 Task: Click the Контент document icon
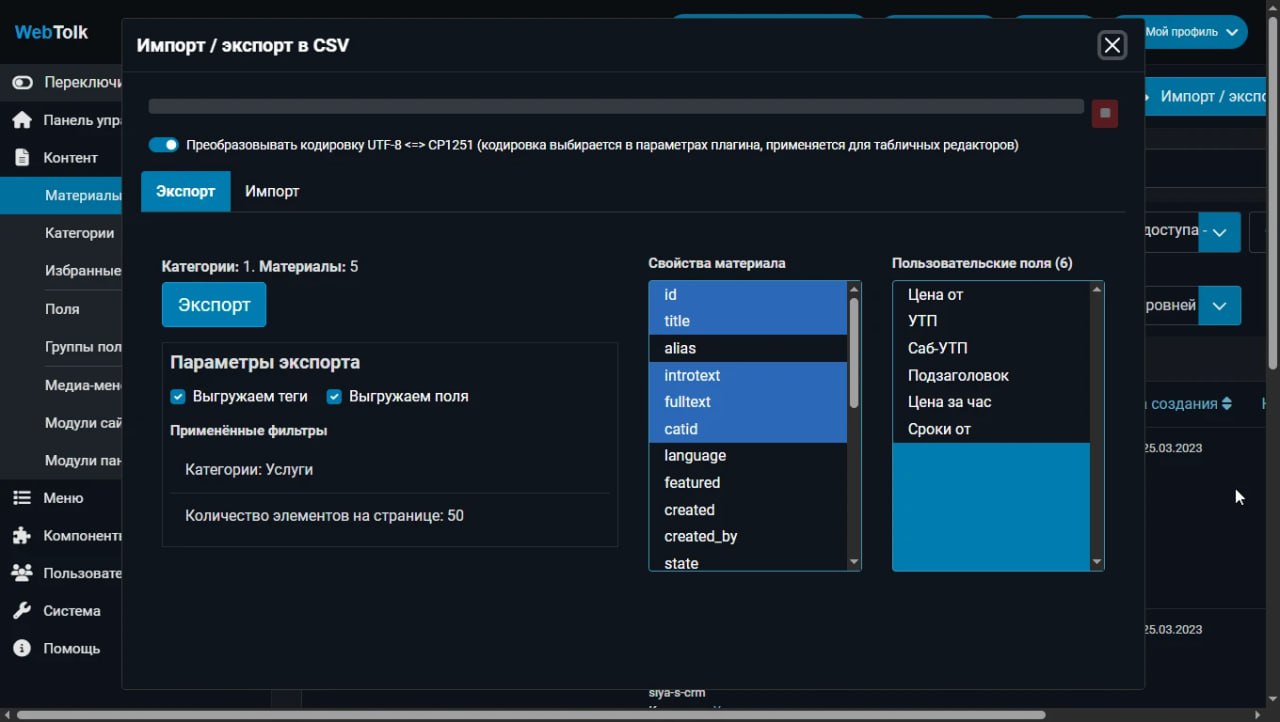click(23, 157)
